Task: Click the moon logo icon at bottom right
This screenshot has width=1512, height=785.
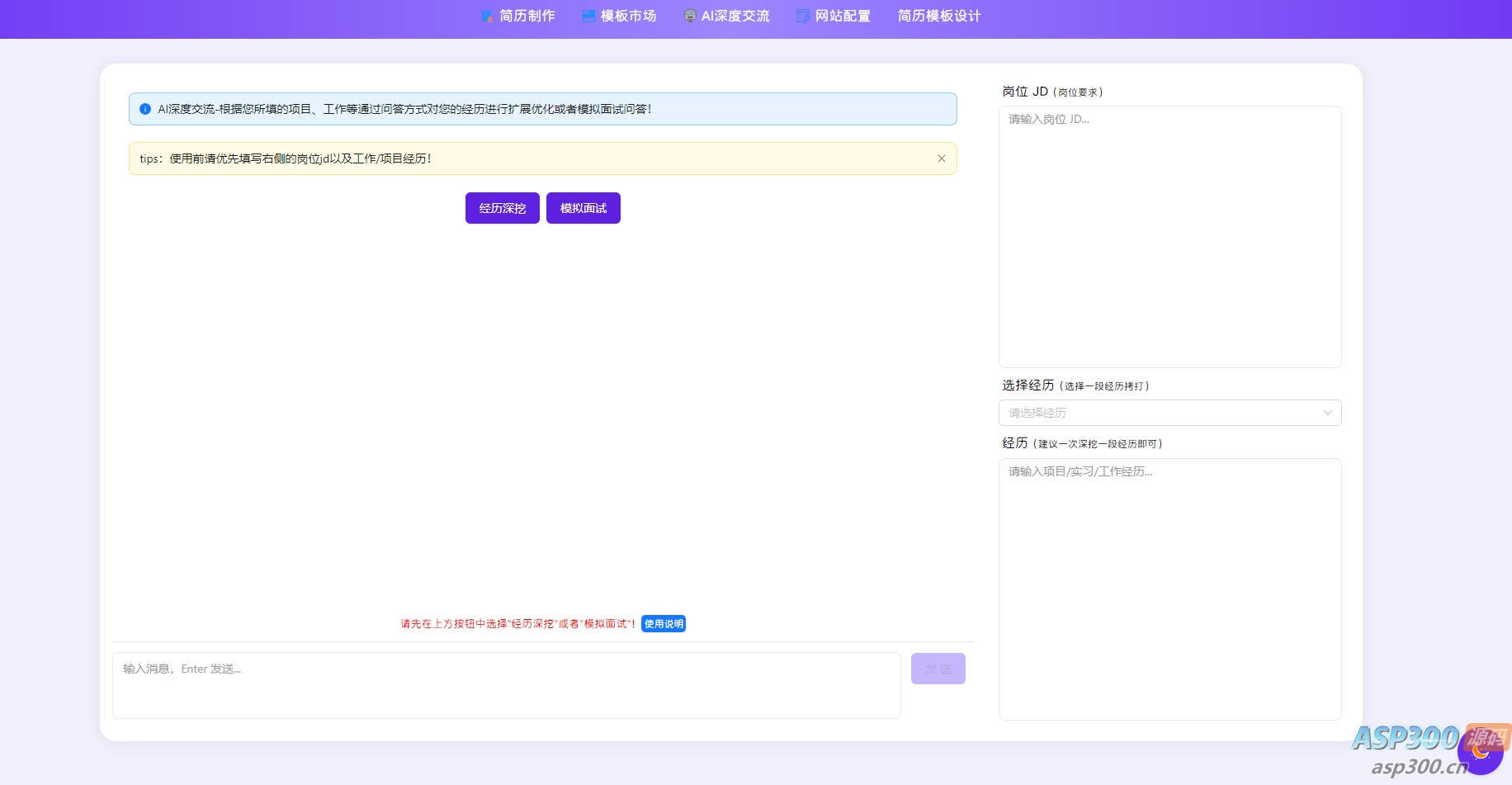Action: (1482, 752)
